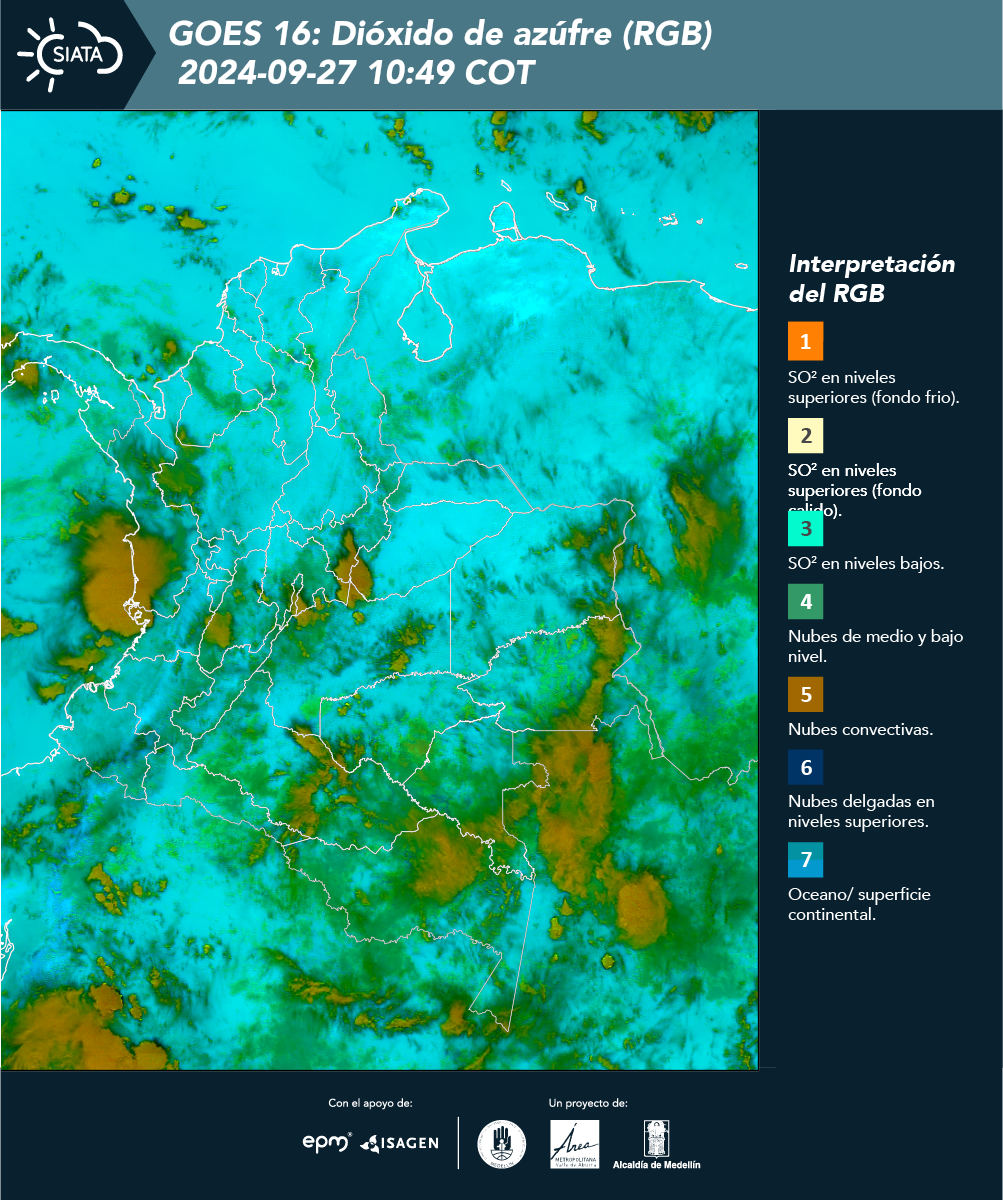Click the 'Un proyecto de:' label
This screenshot has height=1200, width=1003.
point(588,1103)
